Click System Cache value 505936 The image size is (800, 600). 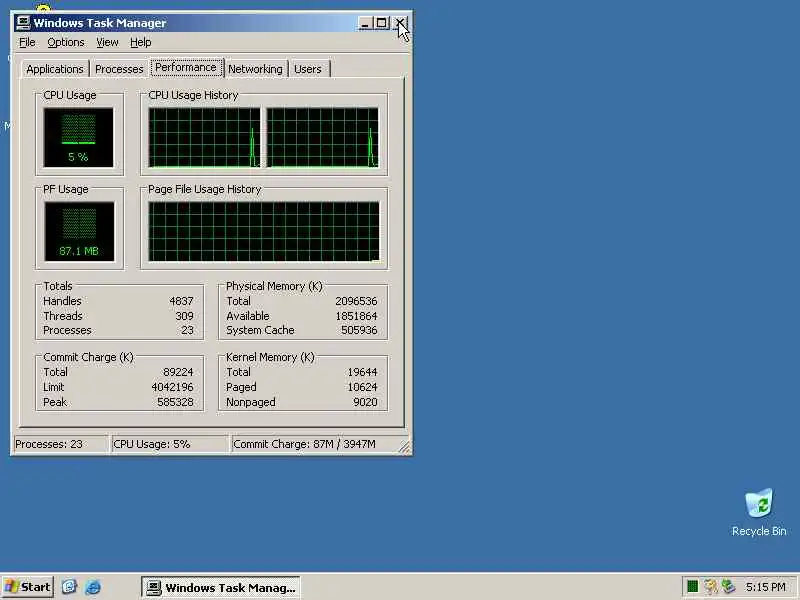click(x=359, y=330)
